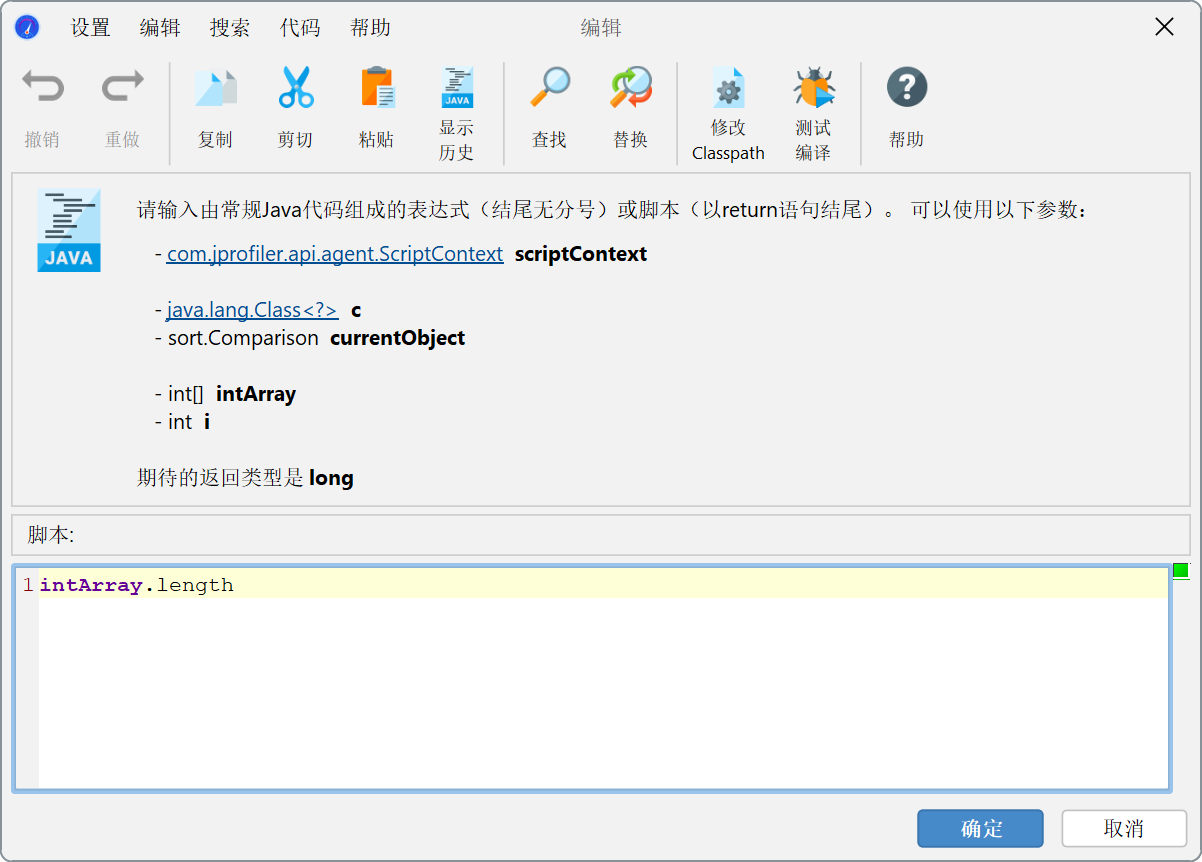Click the 重做 (redo) toolbar icon
The width and height of the screenshot is (1202, 862).
[x=122, y=88]
